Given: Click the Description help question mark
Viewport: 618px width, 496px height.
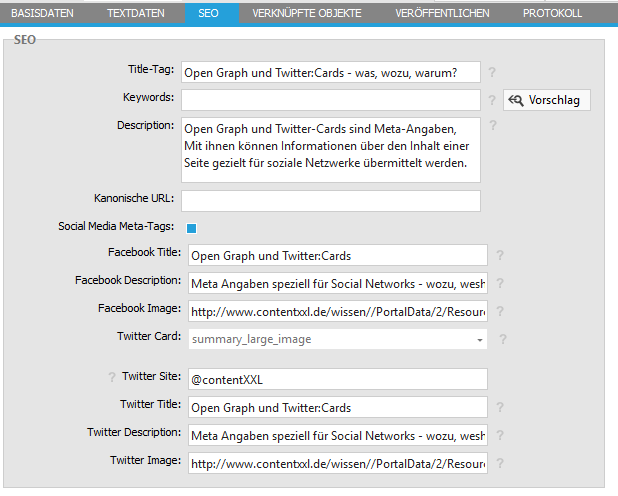Looking at the screenshot, I should click(493, 125).
